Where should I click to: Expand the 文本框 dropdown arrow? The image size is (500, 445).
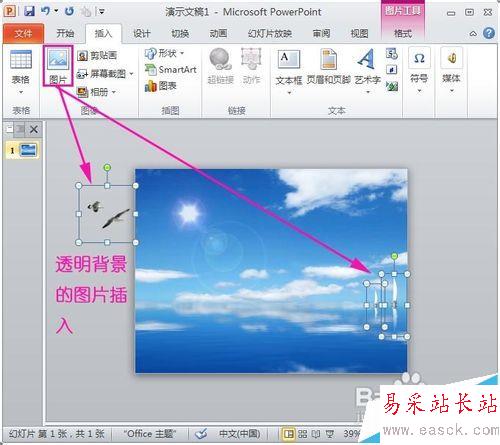coord(289,93)
